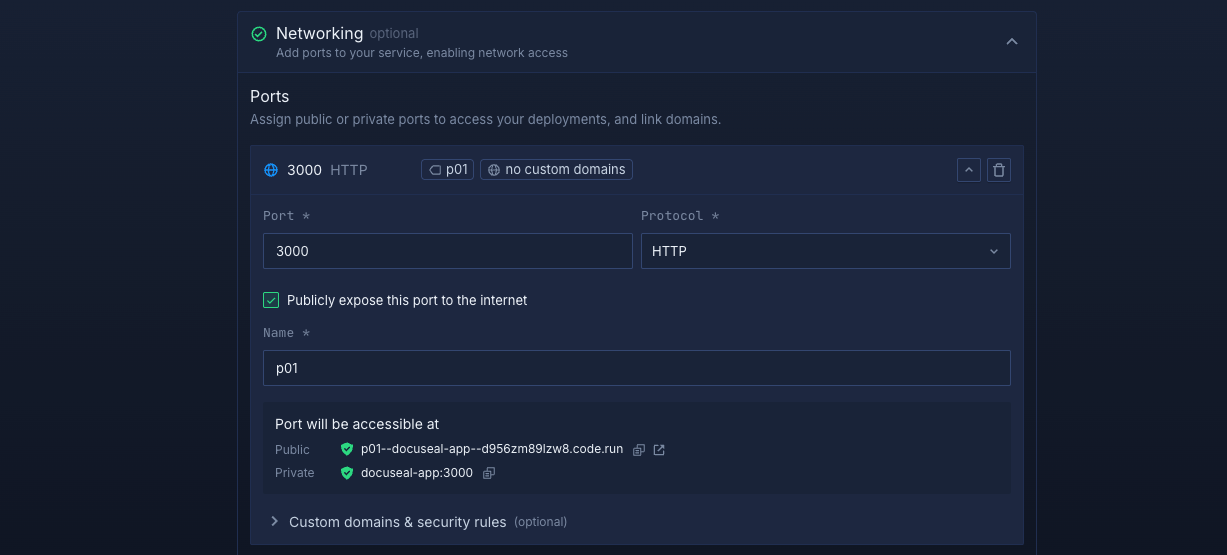Image resolution: width=1227 pixels, height=555 pixels.
Task: Copy the public code.run URL
Action: pyautogui.click(x=639, y=450)
